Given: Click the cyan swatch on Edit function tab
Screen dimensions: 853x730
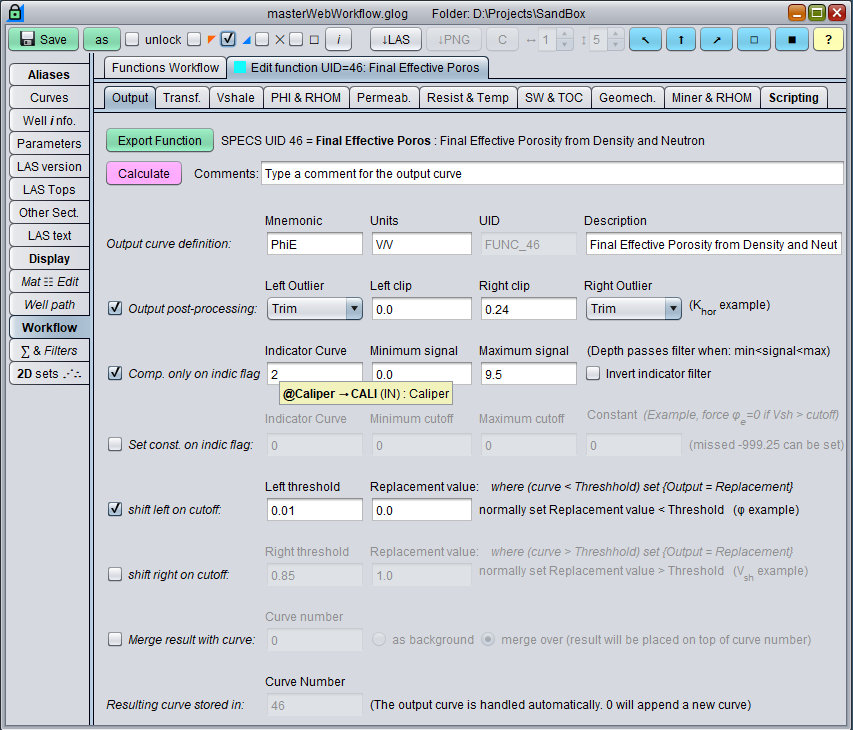Looking at the screenshot, I should coord(239,68).
